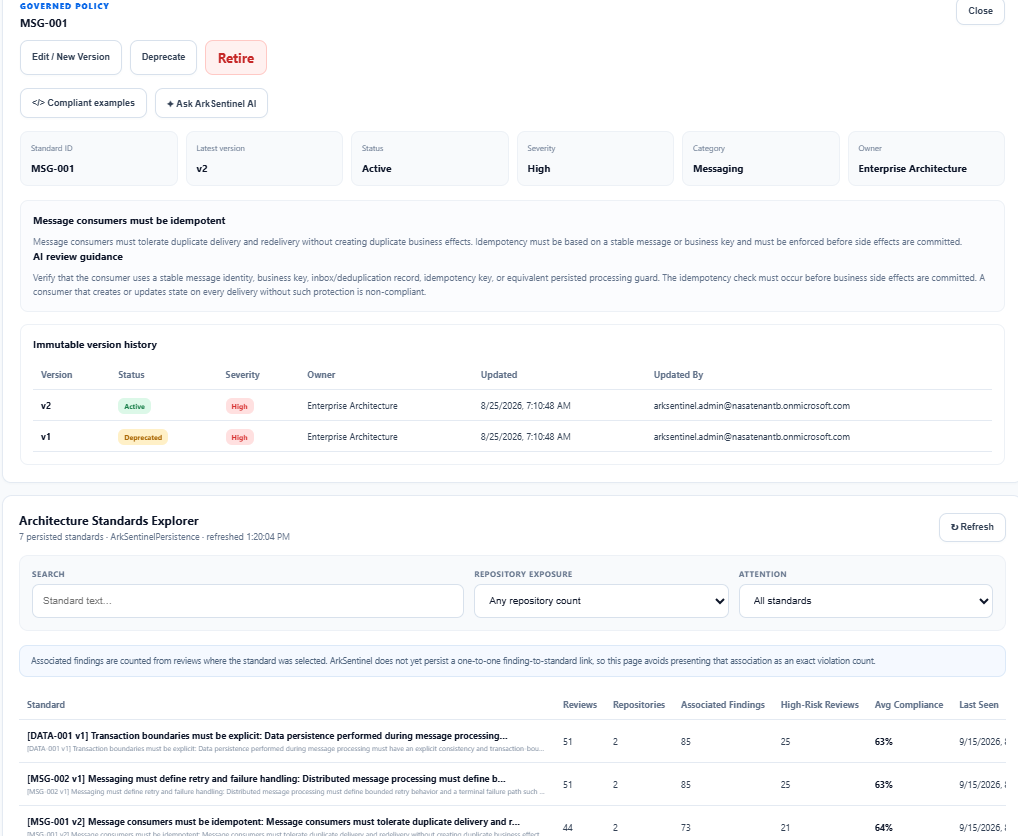Click the Reviews column header
Image resolution: width=1018 pixels, height=836 pixels.
(580, 705)
